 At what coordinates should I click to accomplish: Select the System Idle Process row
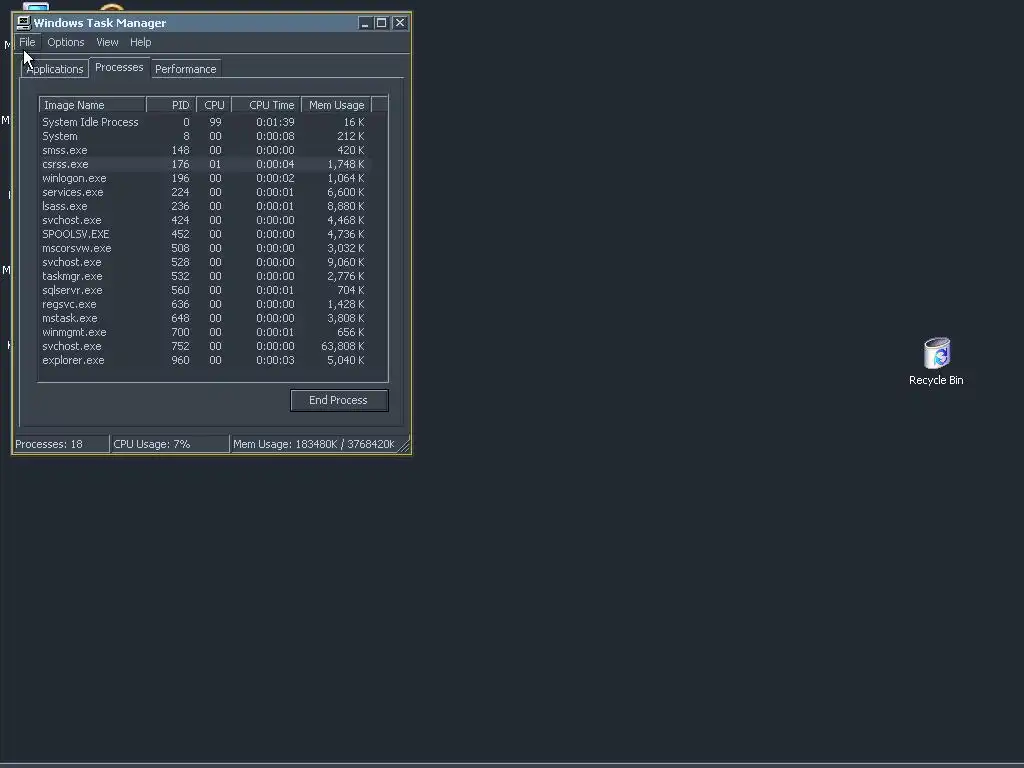click(x=205, y=122)
